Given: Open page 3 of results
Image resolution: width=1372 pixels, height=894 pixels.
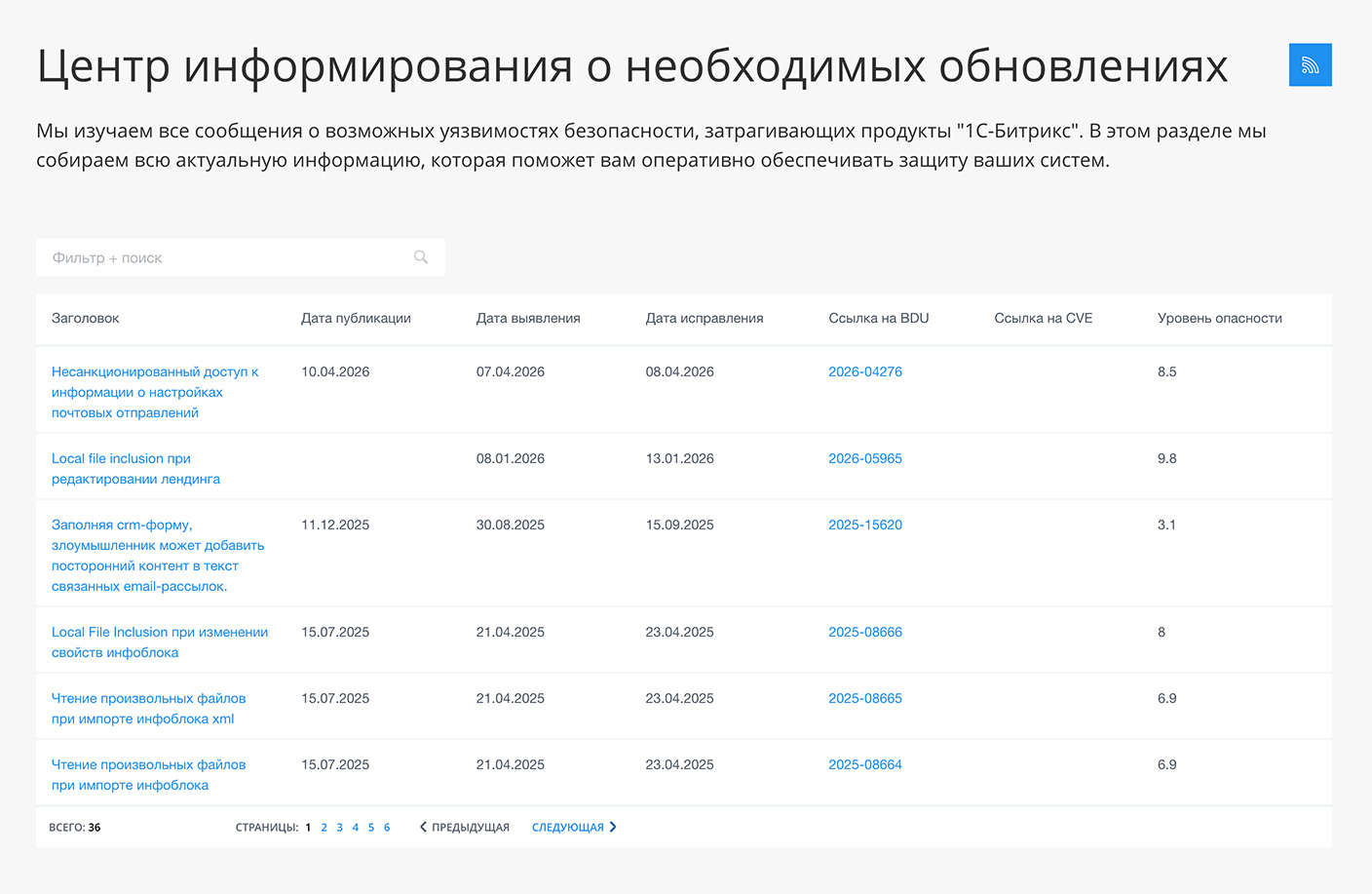Looking at the screenshot, I should tap(339, 828).
